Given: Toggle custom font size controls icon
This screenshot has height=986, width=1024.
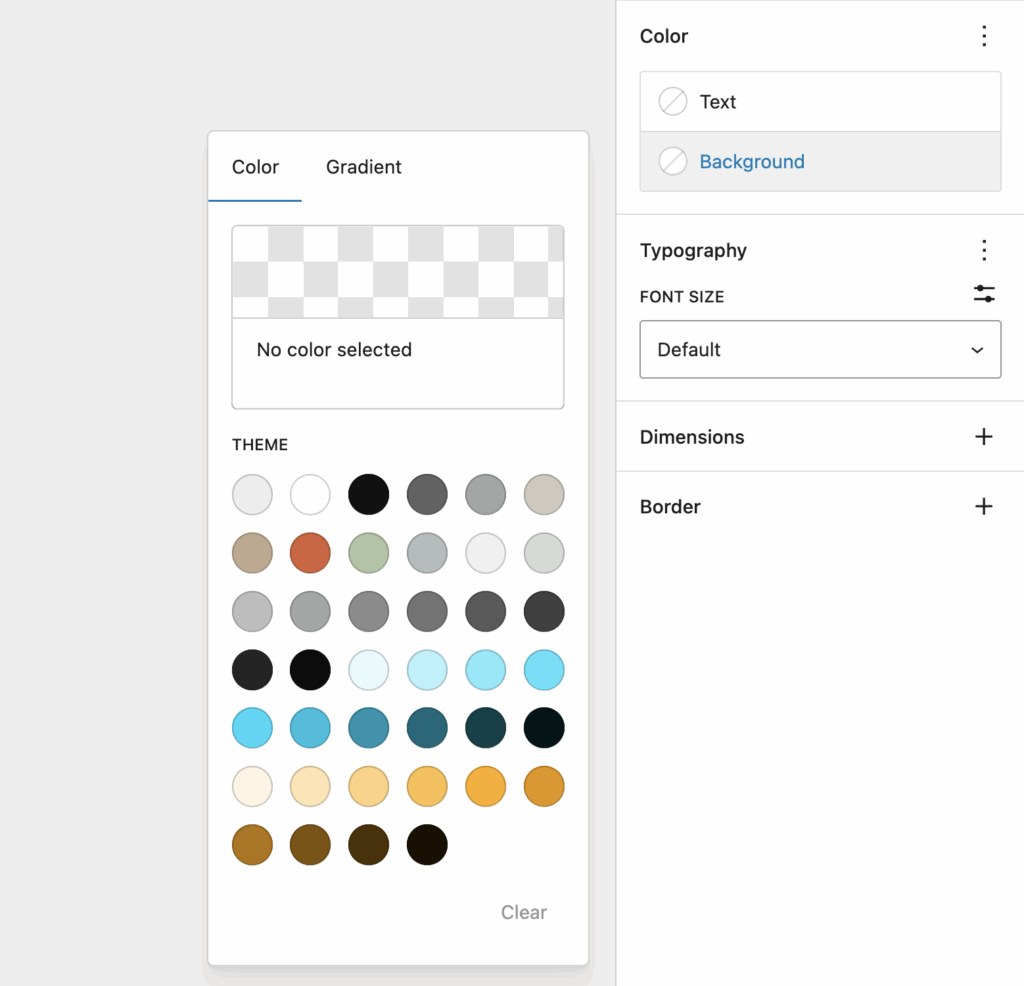Looking at the screenshot, I should click(x=984, y=294).
